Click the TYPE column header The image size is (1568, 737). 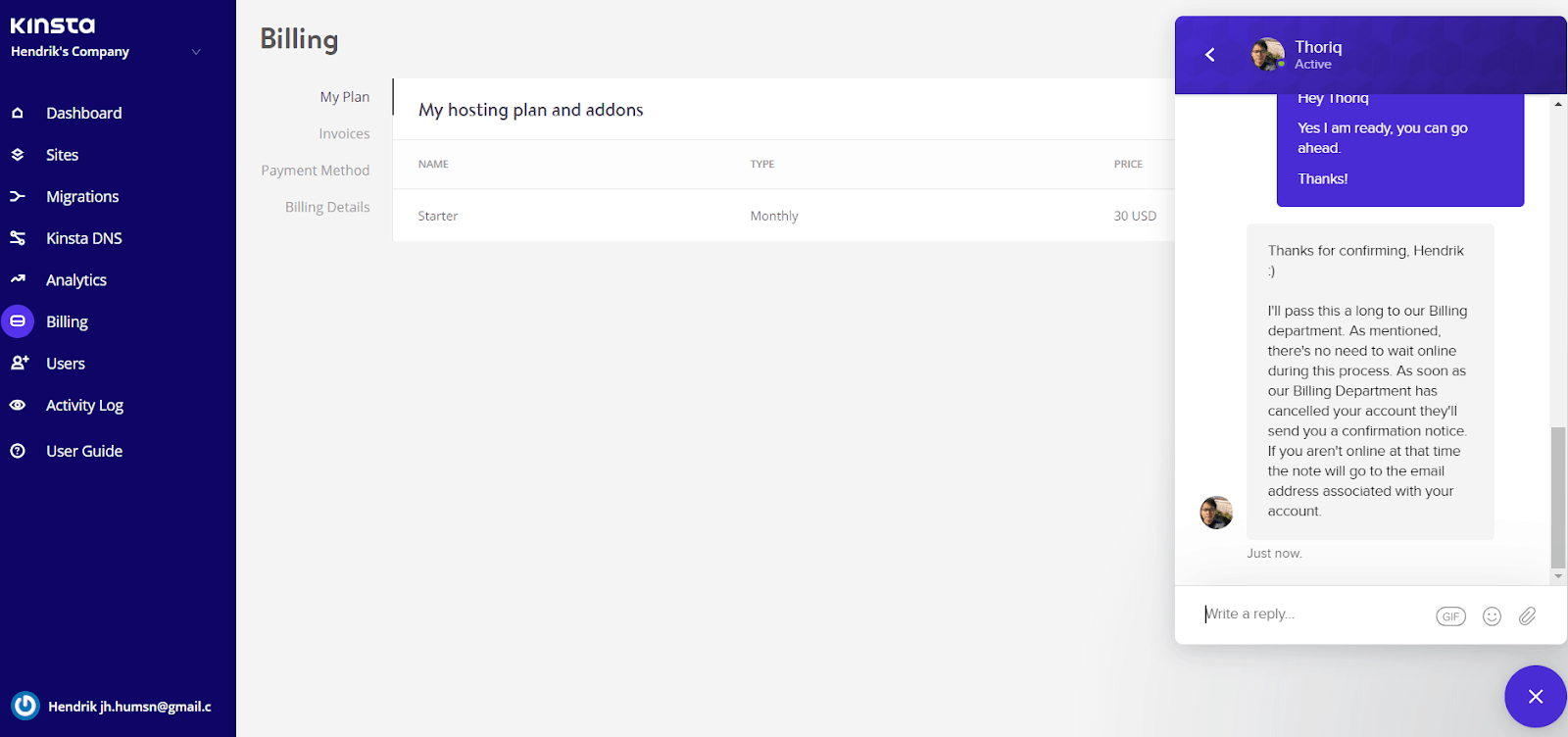(762, 164)
